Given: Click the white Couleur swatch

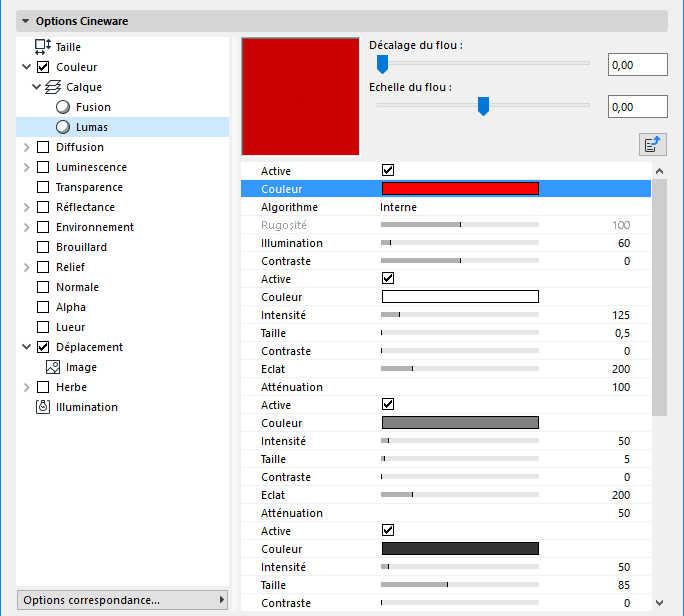Looking at the screenshot, I should point(460,297).
